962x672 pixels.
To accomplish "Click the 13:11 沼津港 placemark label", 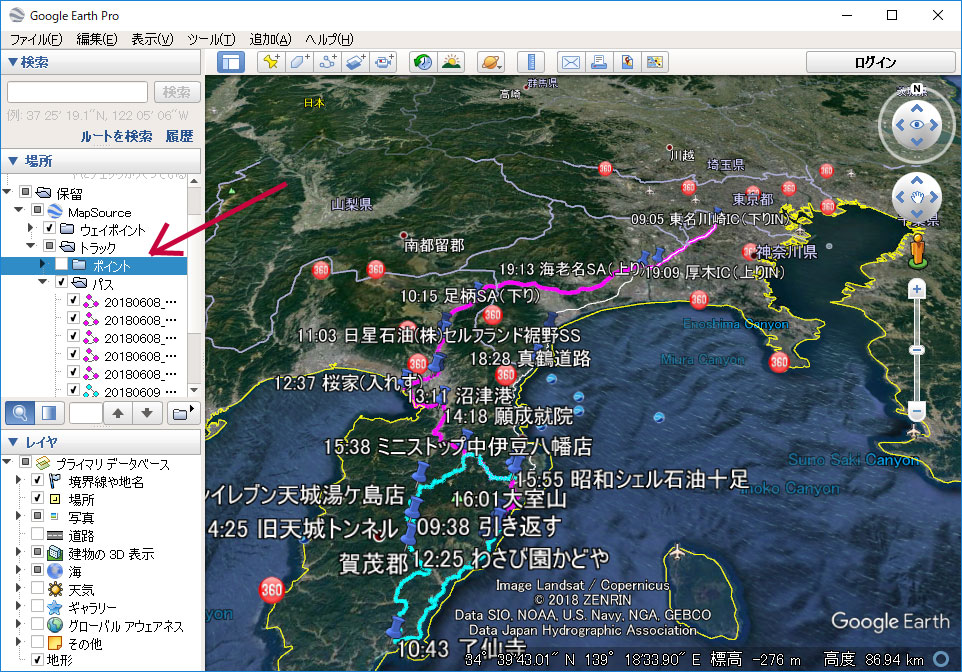I will click(460, 396).
